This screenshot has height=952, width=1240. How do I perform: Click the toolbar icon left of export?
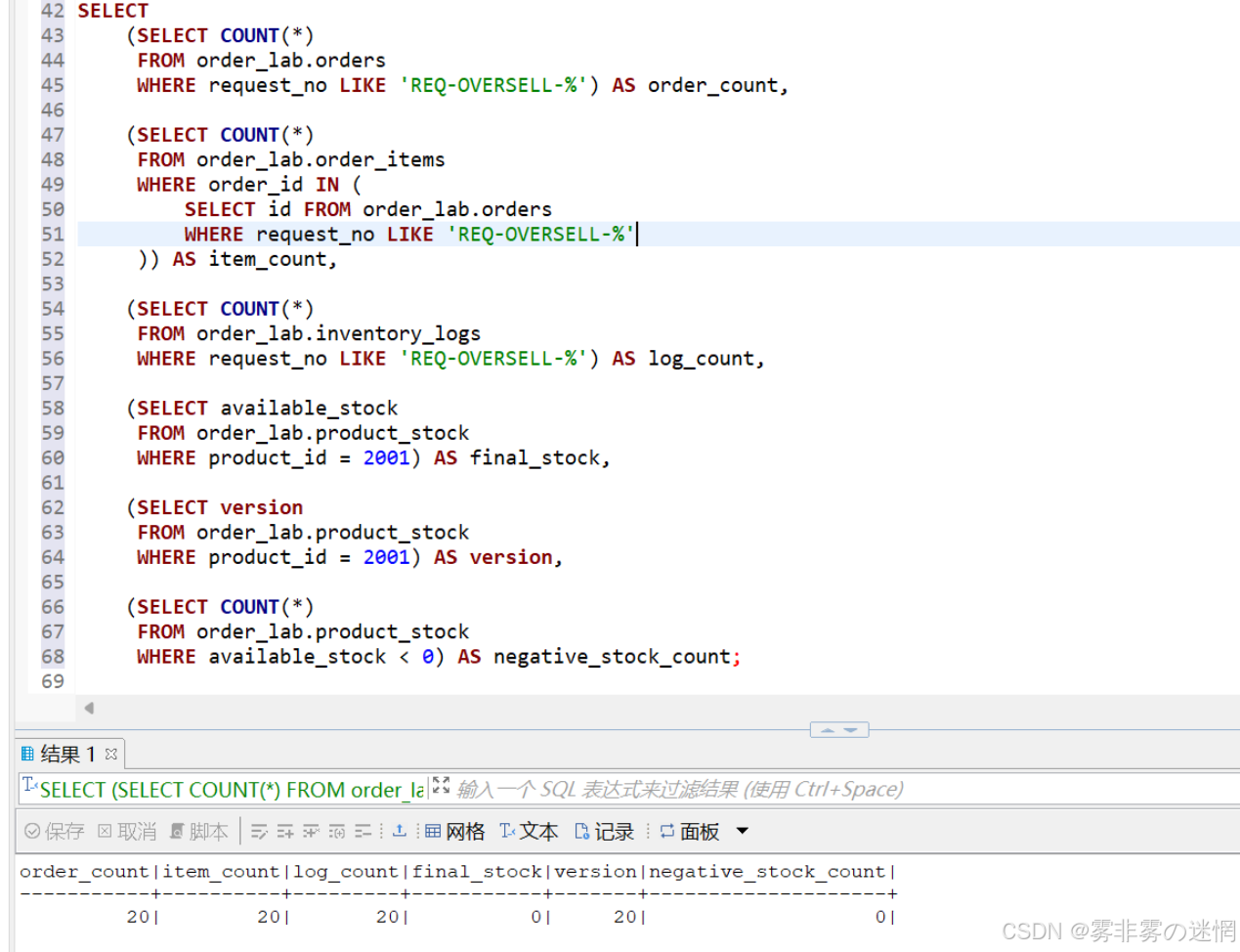pyautogui.click(x=363, y=832)
